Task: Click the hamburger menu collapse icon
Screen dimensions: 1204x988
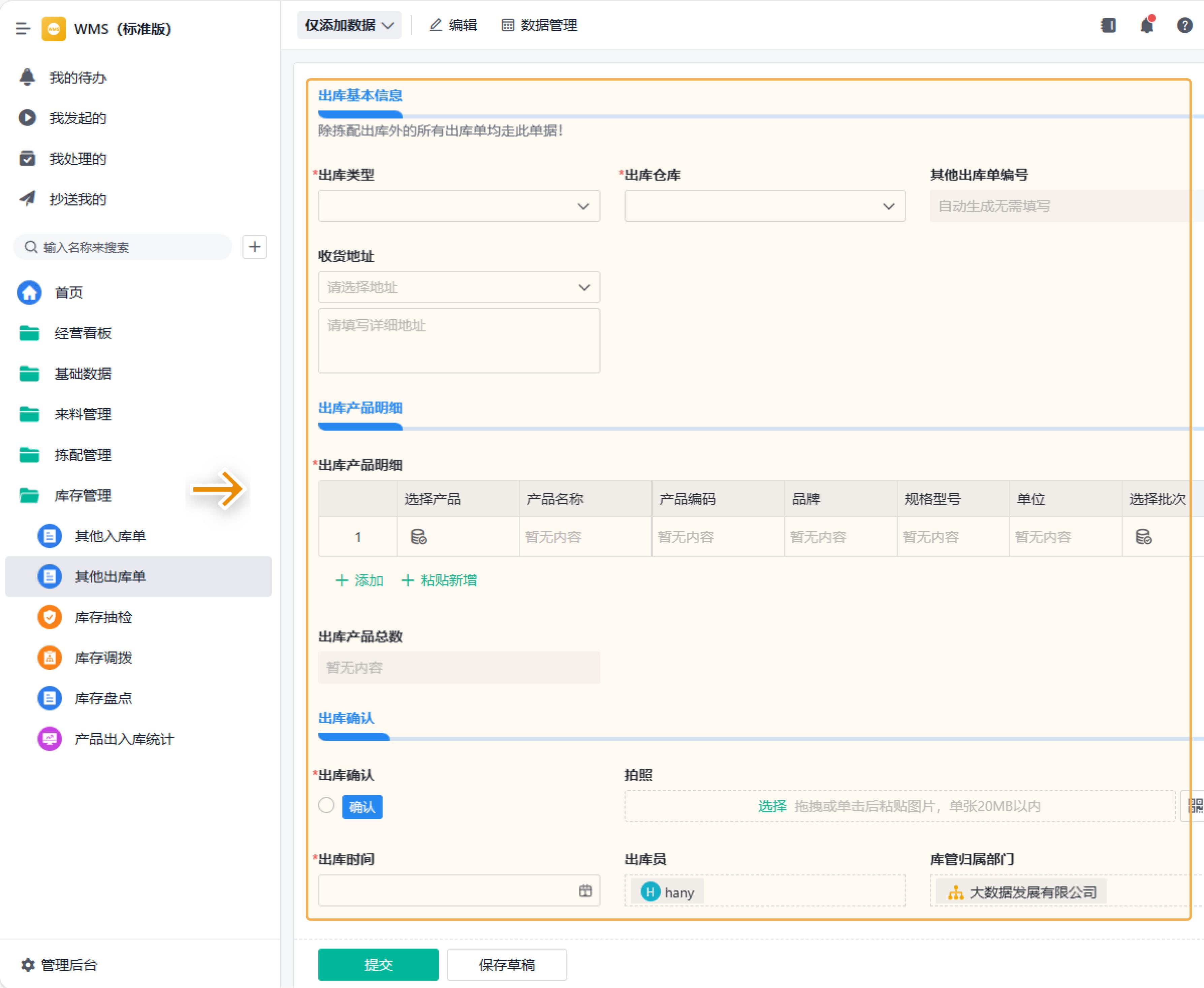Action: [23, 28]
